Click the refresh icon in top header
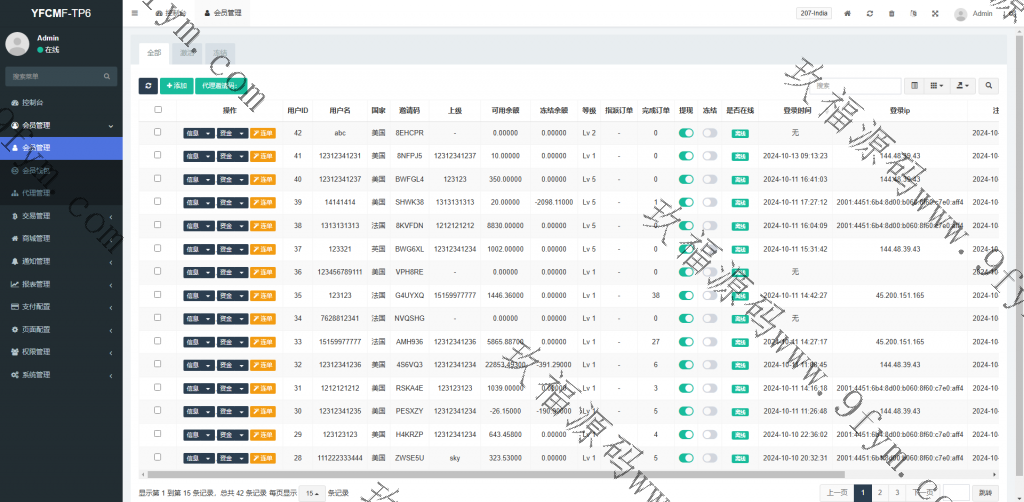The image size is (1024, 502). 870,14
